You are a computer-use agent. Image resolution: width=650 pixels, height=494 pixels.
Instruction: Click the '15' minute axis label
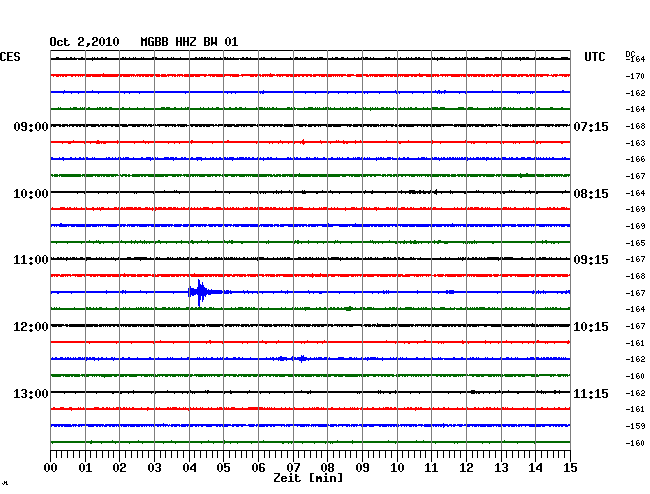tap(570, 467)
